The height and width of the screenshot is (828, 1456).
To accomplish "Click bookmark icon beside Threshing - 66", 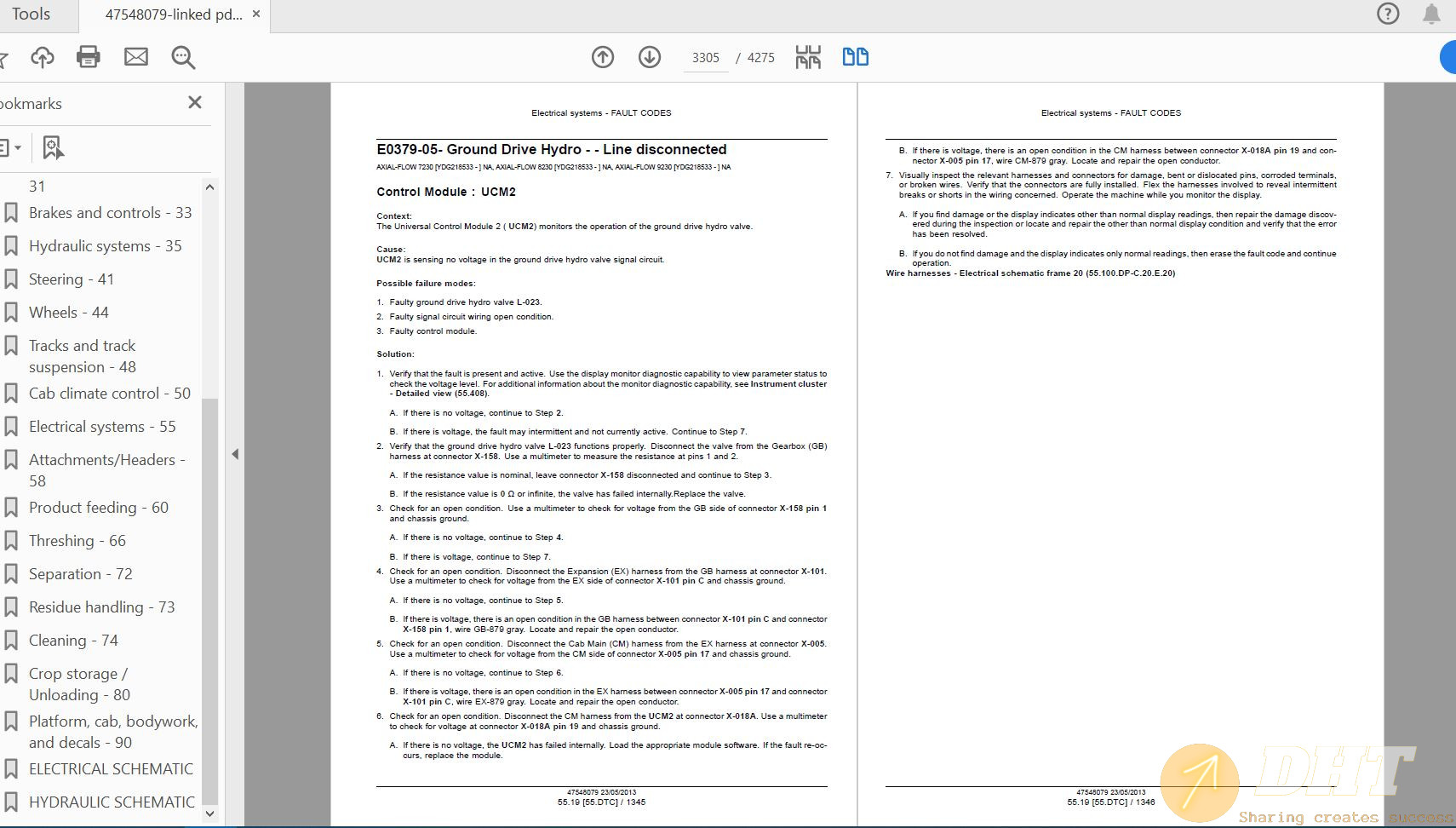I will point(11,541).
